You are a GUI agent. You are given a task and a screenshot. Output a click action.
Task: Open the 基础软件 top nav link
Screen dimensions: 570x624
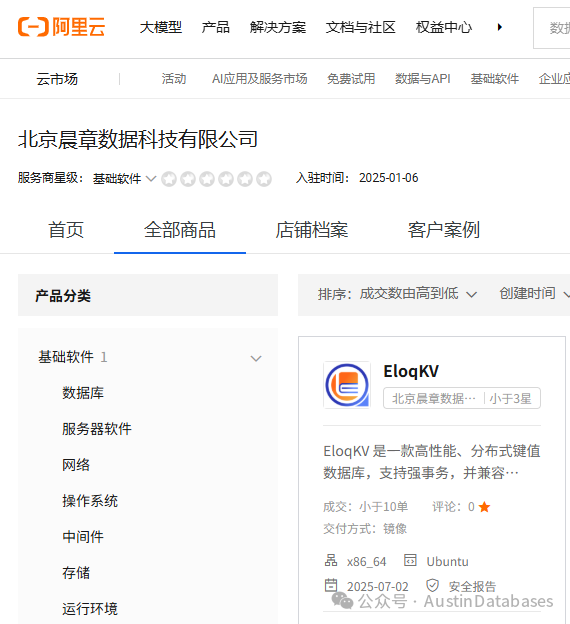[x=494, y=79]
